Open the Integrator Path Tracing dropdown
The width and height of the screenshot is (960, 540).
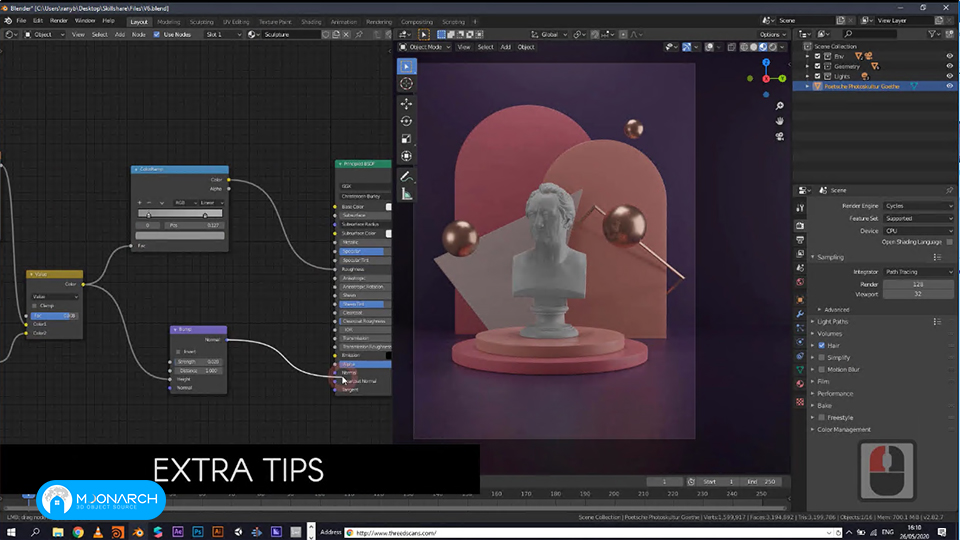[918, 272]
